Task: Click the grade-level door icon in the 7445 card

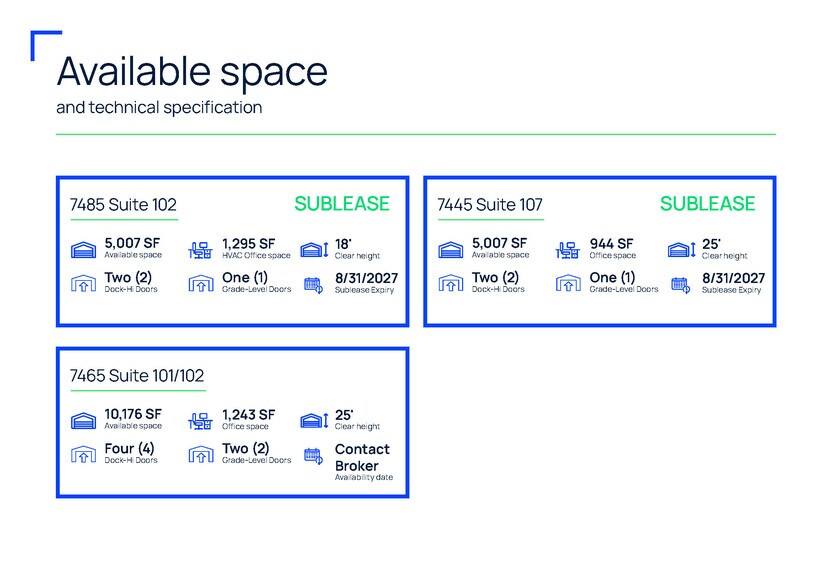Action: [568, 283]
